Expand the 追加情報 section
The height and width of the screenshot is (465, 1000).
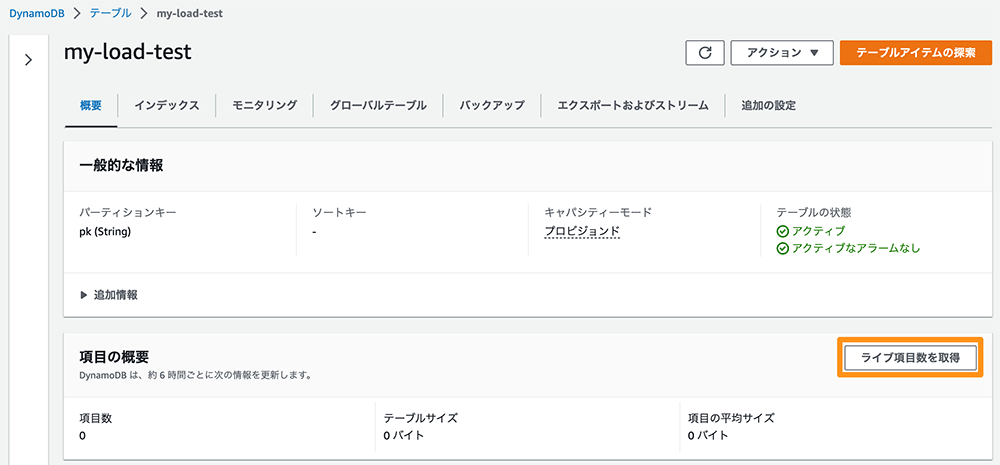(108, 295)
